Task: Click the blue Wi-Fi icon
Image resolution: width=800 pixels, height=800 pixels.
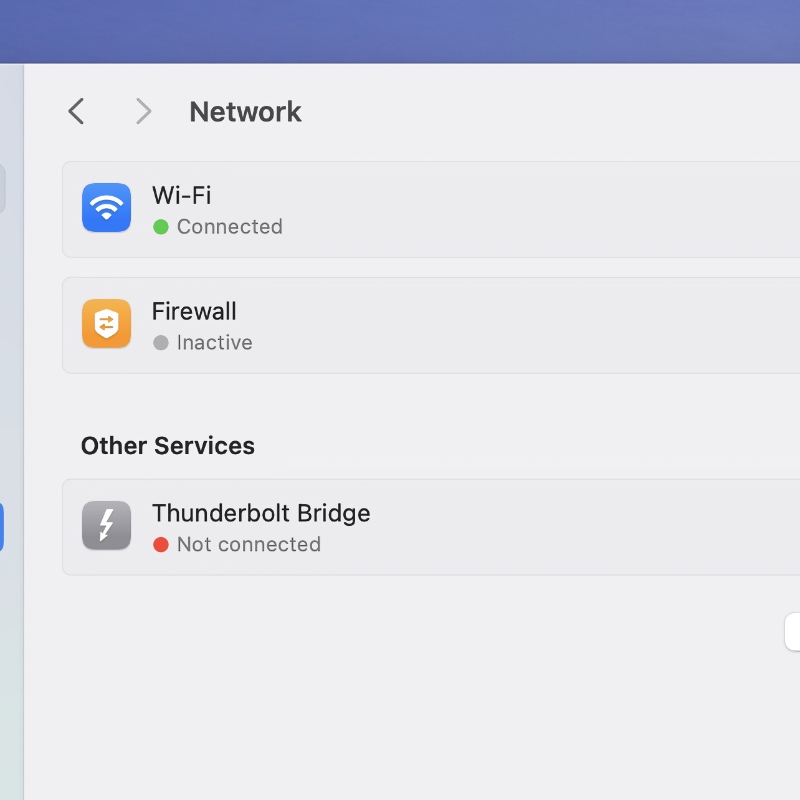Action: [x=106, y=208]
